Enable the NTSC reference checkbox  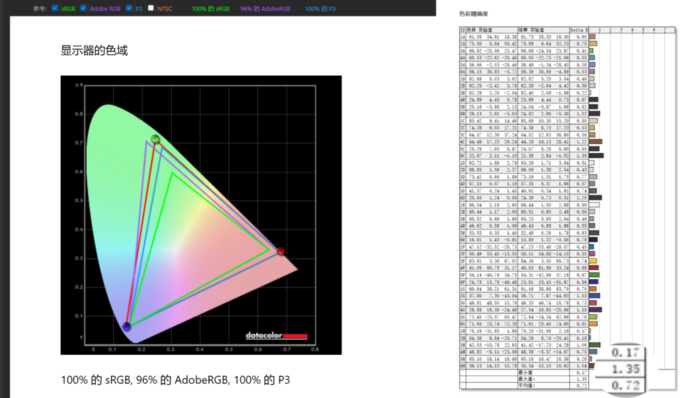151,8
